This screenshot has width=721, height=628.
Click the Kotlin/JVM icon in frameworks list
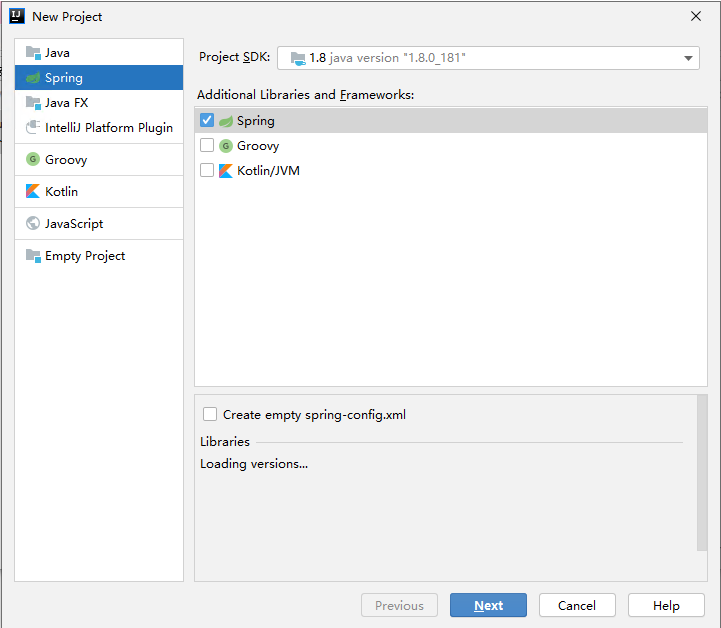(x=226, y=171)
